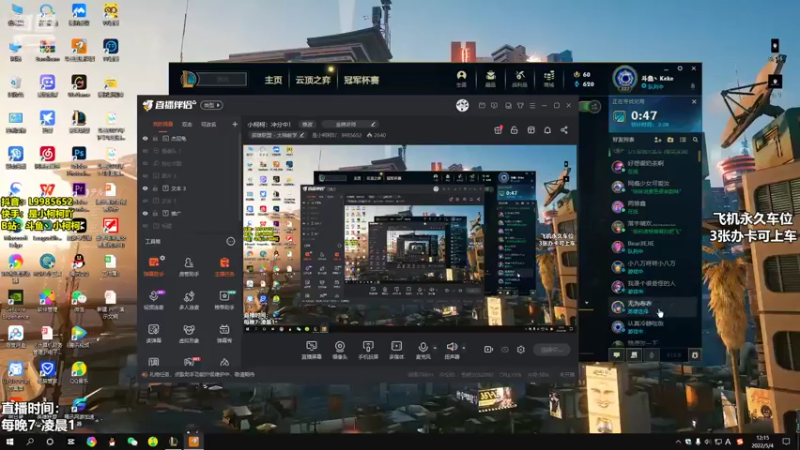
Task: Select the 可改名 scene tab
Action: coord(208,124)
